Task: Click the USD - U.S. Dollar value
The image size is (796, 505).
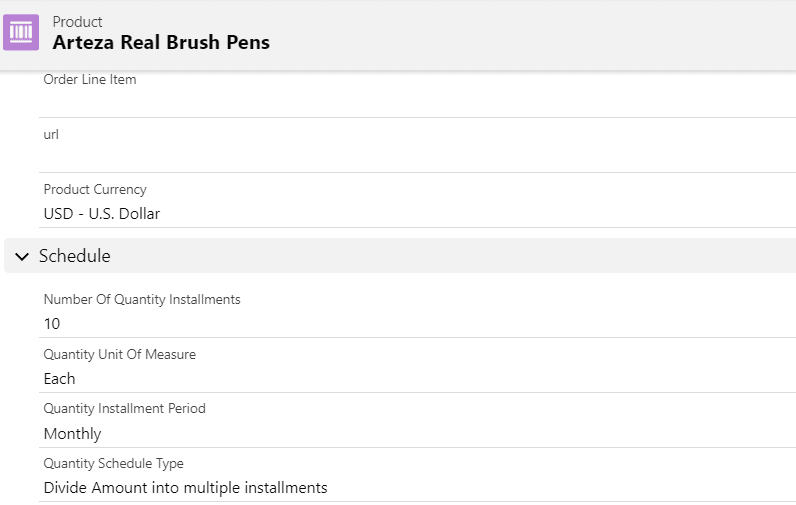Action: pos(102,213)
